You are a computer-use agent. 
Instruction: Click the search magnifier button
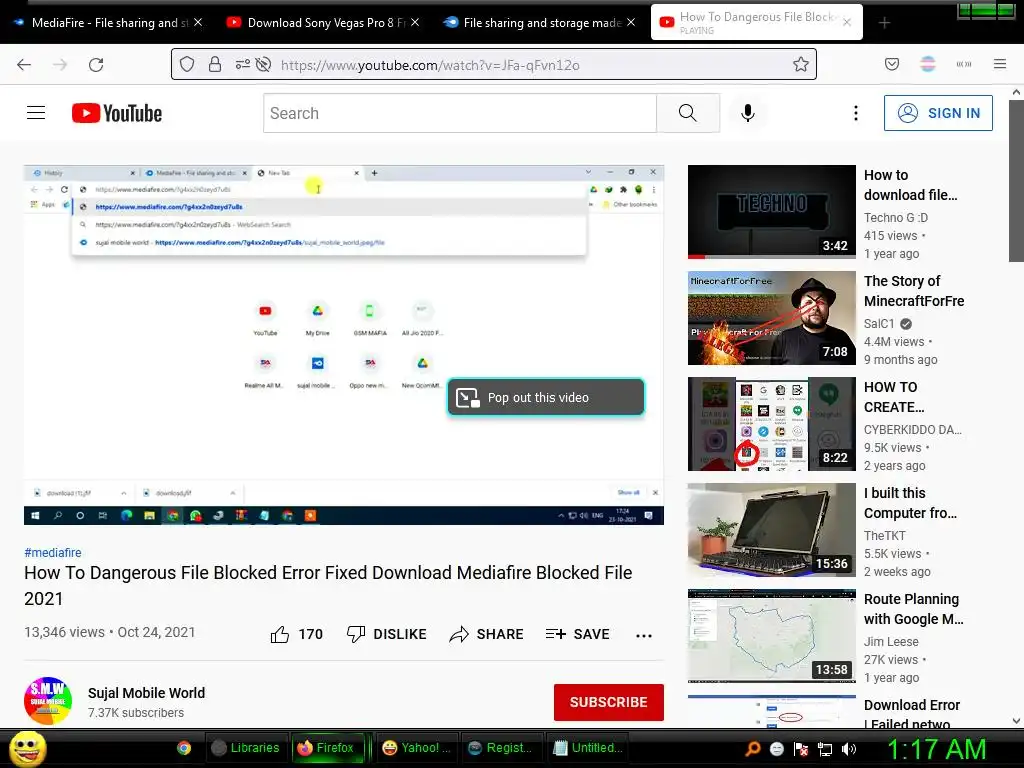[x=688, y=113]
